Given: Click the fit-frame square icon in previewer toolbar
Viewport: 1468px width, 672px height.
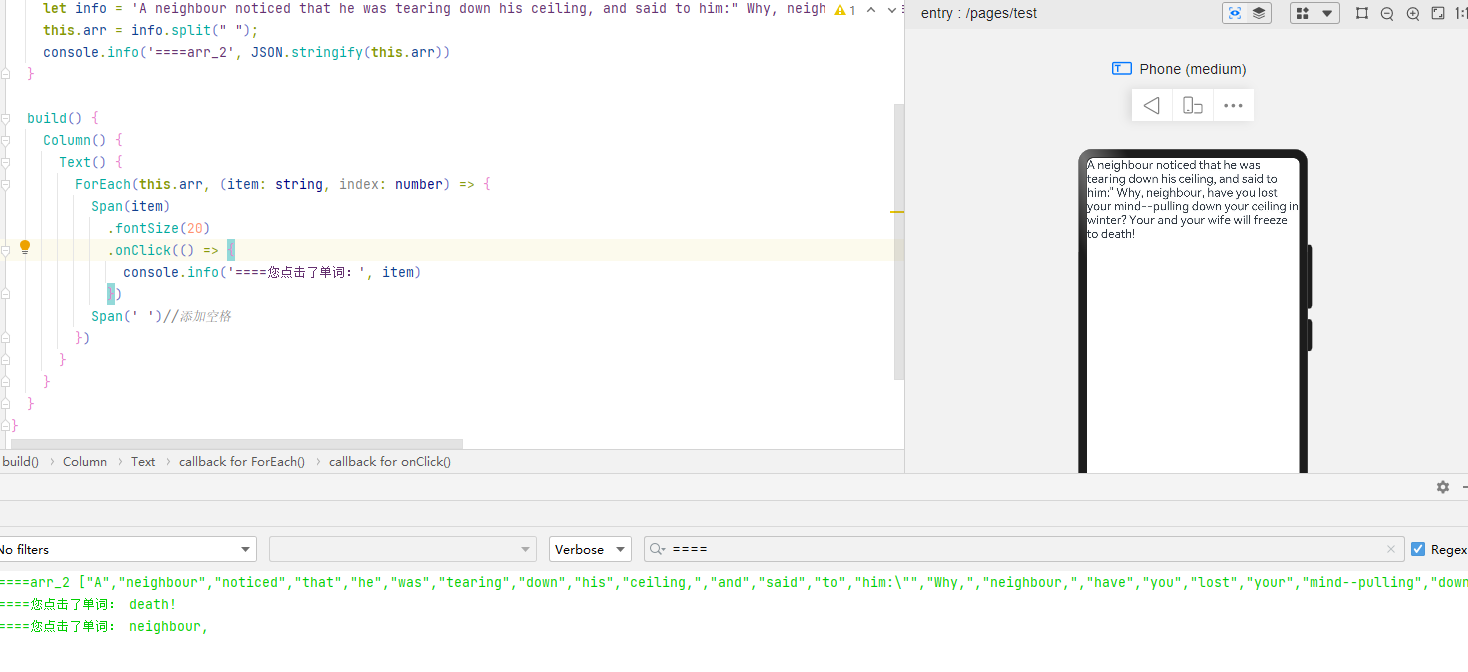Looking at the screenshot, I should [1362, 13].
